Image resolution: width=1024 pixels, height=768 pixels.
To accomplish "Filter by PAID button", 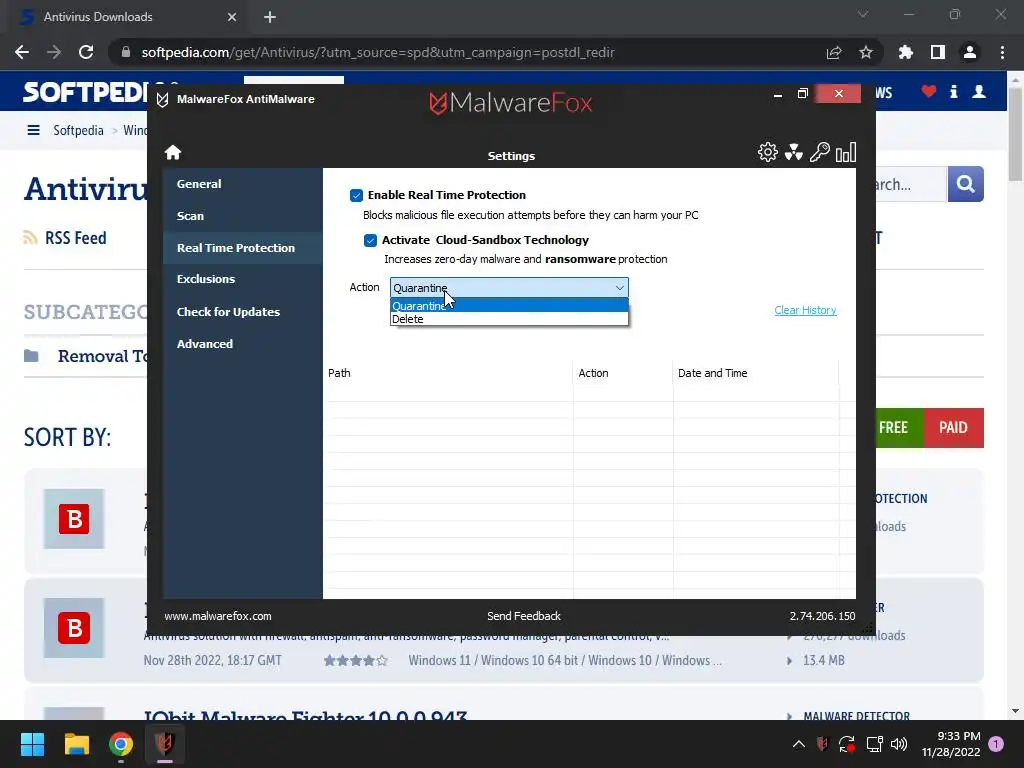I will [x=953, y=428].
